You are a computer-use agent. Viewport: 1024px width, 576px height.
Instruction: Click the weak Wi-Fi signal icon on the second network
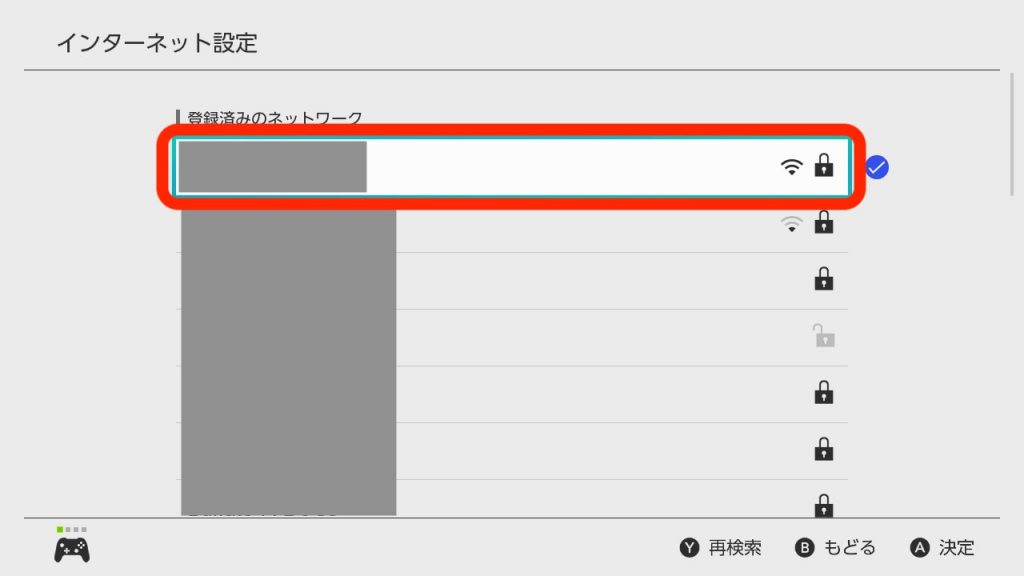(x=792, y=224)
